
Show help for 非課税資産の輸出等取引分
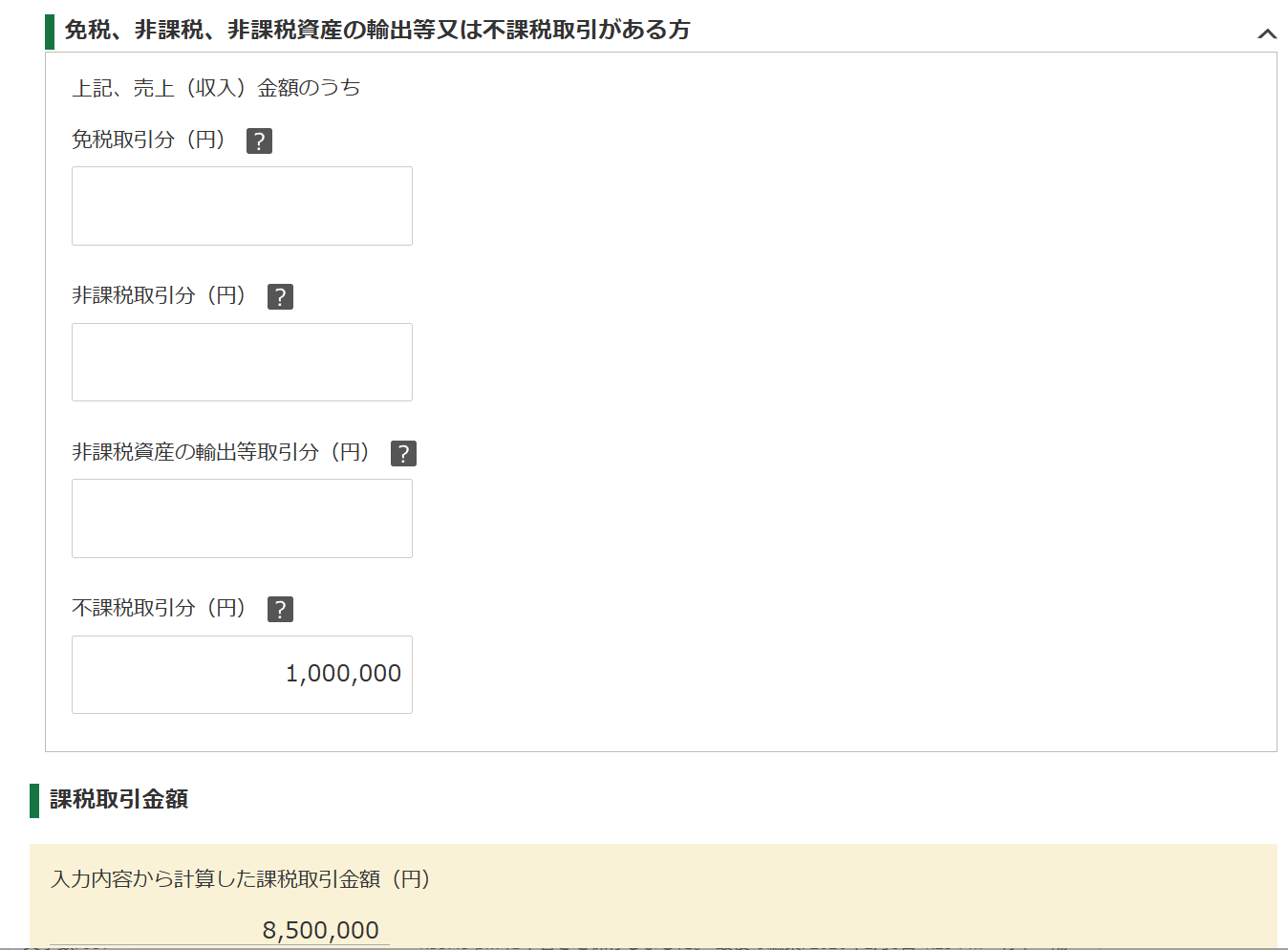pos(403,453)
